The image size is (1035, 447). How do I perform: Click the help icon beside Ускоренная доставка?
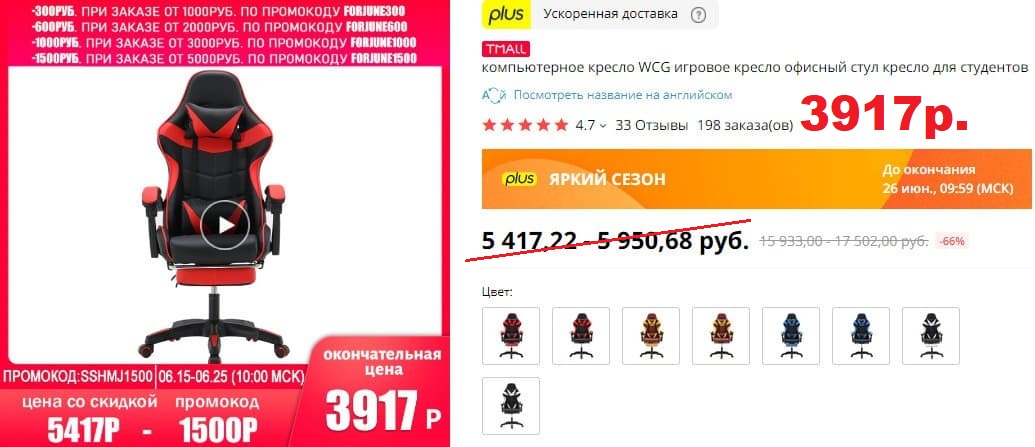click(698, 15)
